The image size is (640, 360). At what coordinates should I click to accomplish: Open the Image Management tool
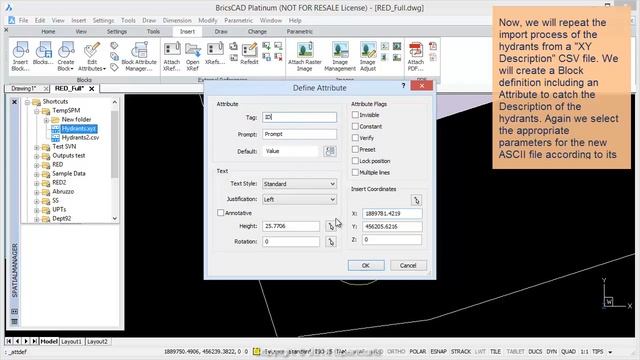pos(340,56)
